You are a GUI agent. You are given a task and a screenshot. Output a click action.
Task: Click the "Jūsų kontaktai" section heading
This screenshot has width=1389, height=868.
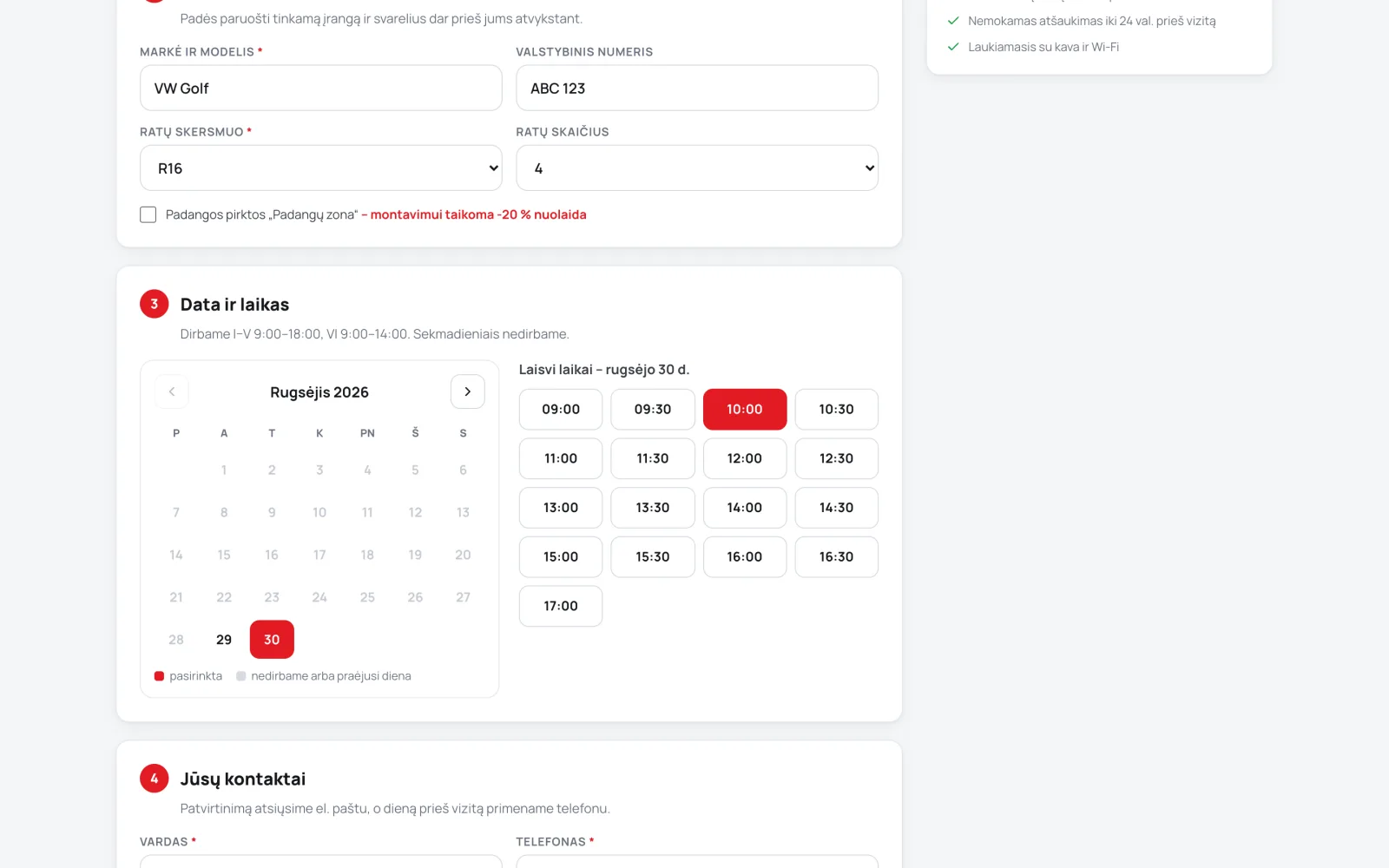pos(243,779)
